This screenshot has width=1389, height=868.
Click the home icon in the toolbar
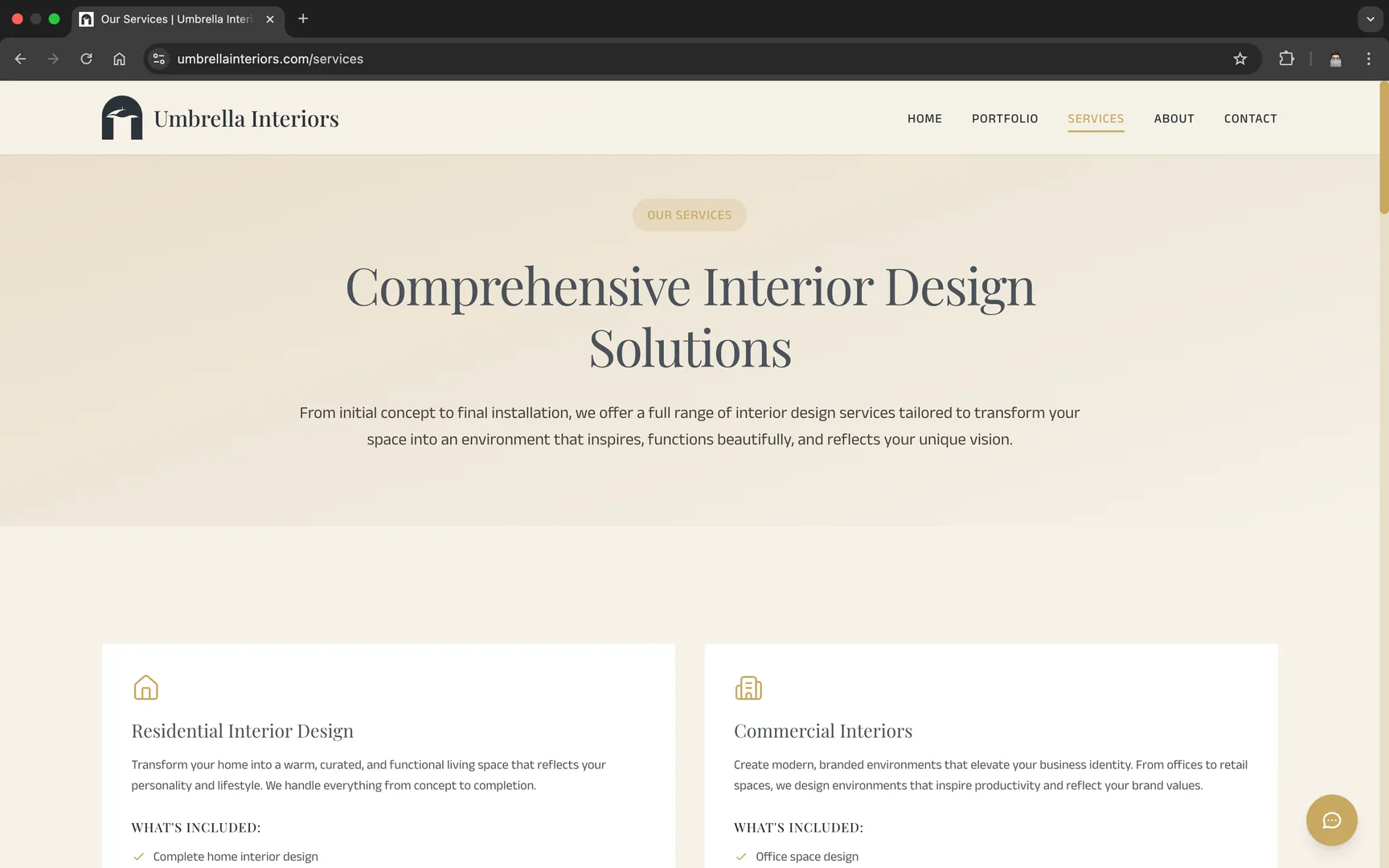click(120, 58)
